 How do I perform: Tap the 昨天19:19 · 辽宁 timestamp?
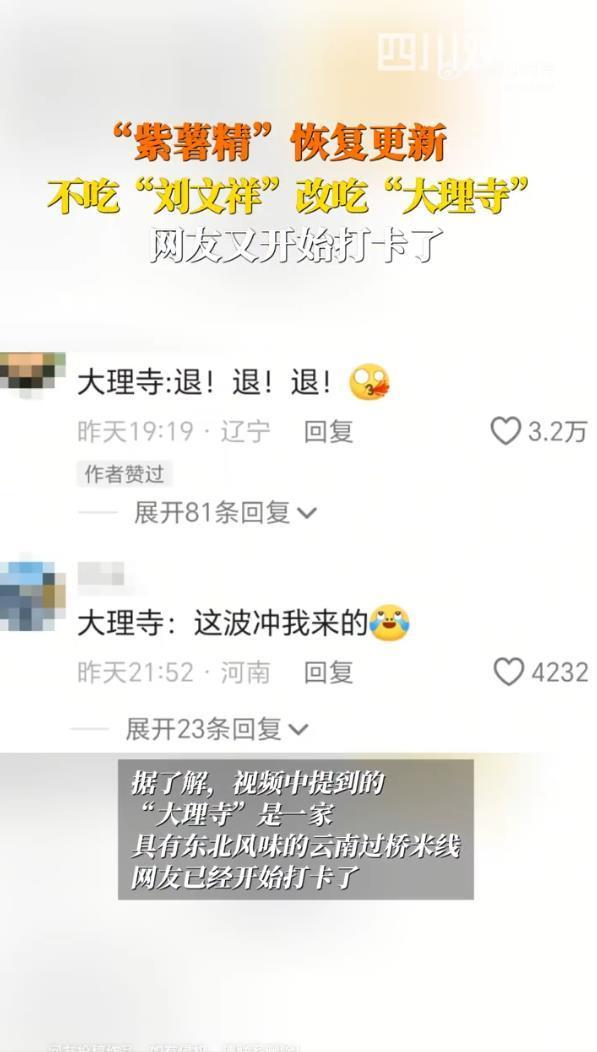[x=174, y=431]
